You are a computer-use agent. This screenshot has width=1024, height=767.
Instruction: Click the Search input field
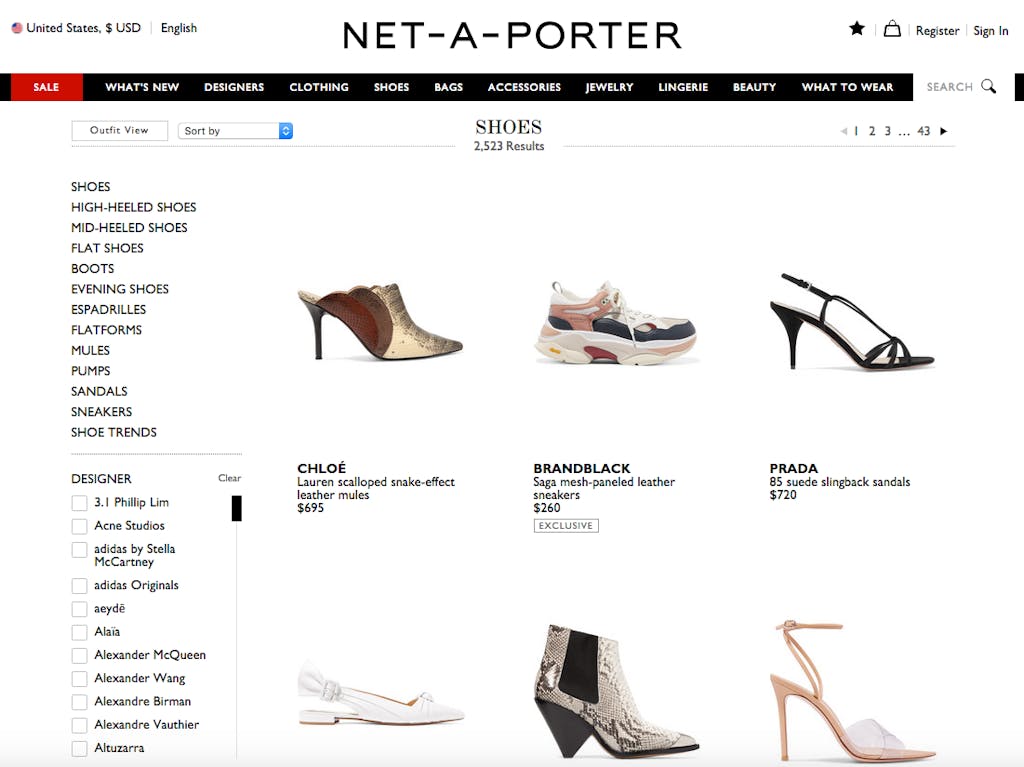tap(950, 87)
